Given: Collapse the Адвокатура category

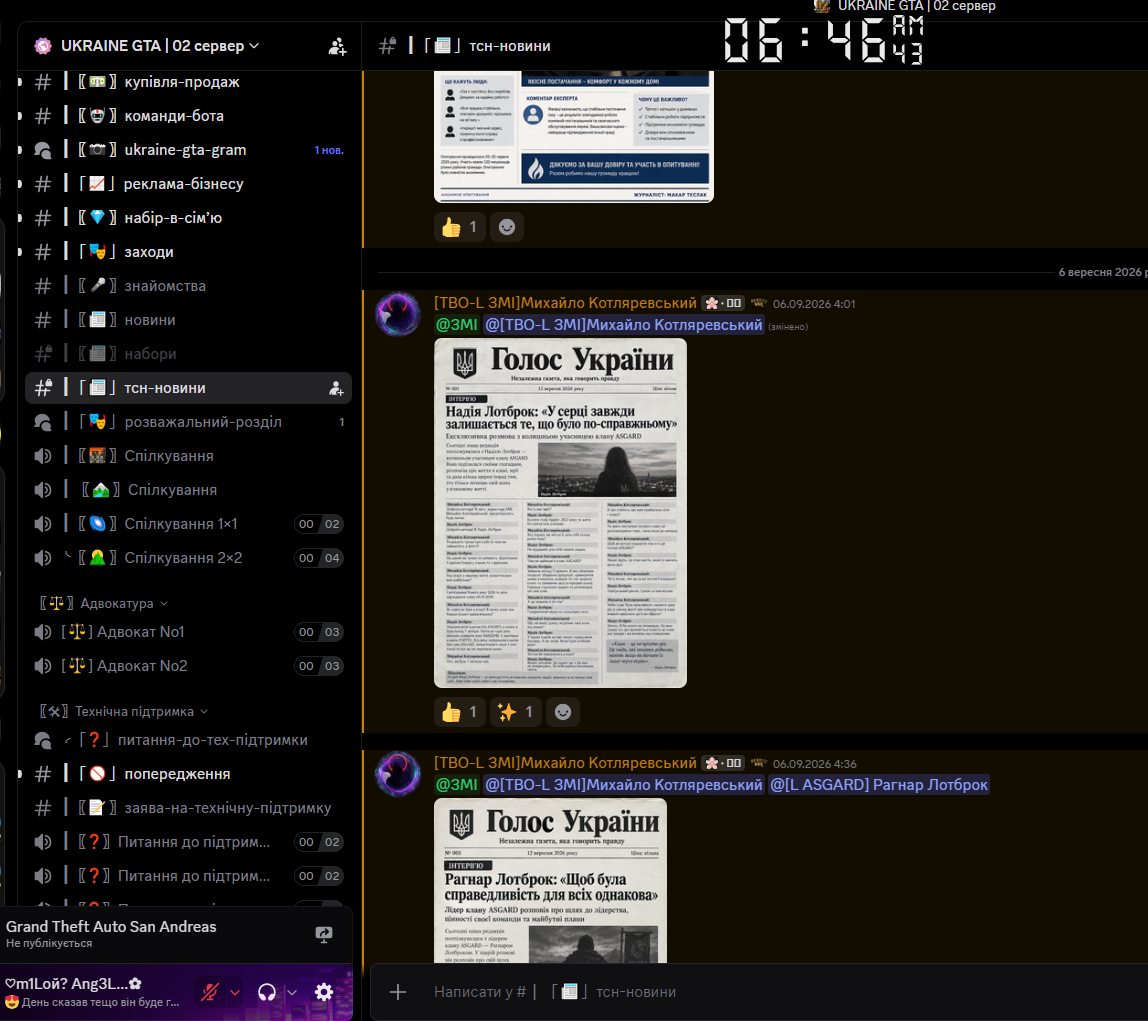Looking at the screenshot, I should tap(104, 603).
